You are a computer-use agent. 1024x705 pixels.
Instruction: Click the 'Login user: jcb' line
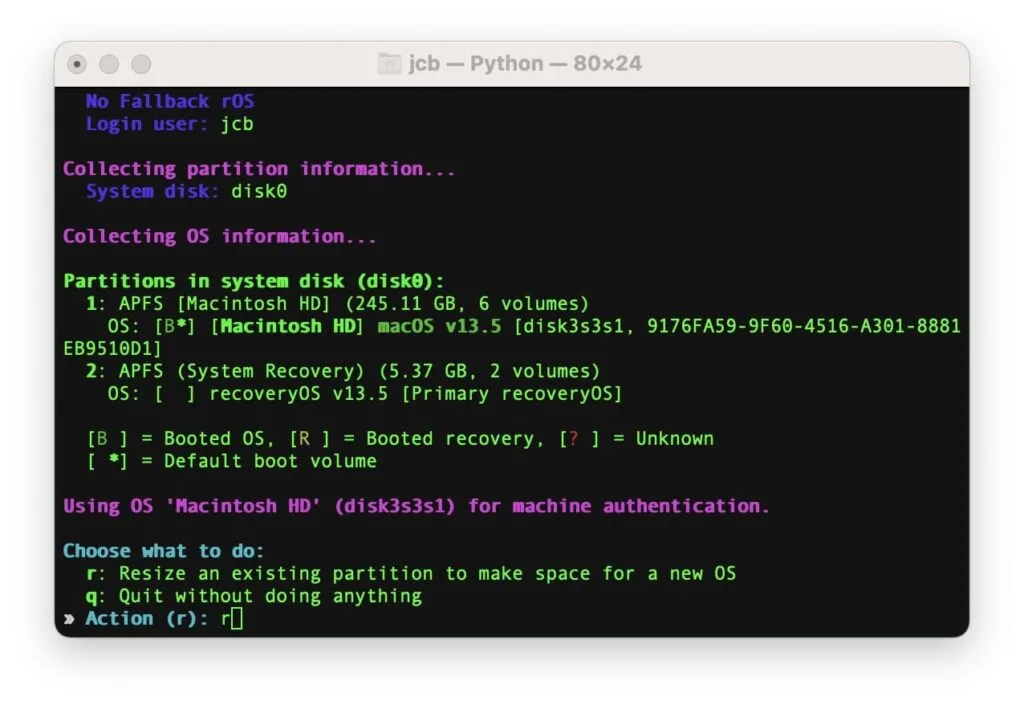(x=168, y=124)
